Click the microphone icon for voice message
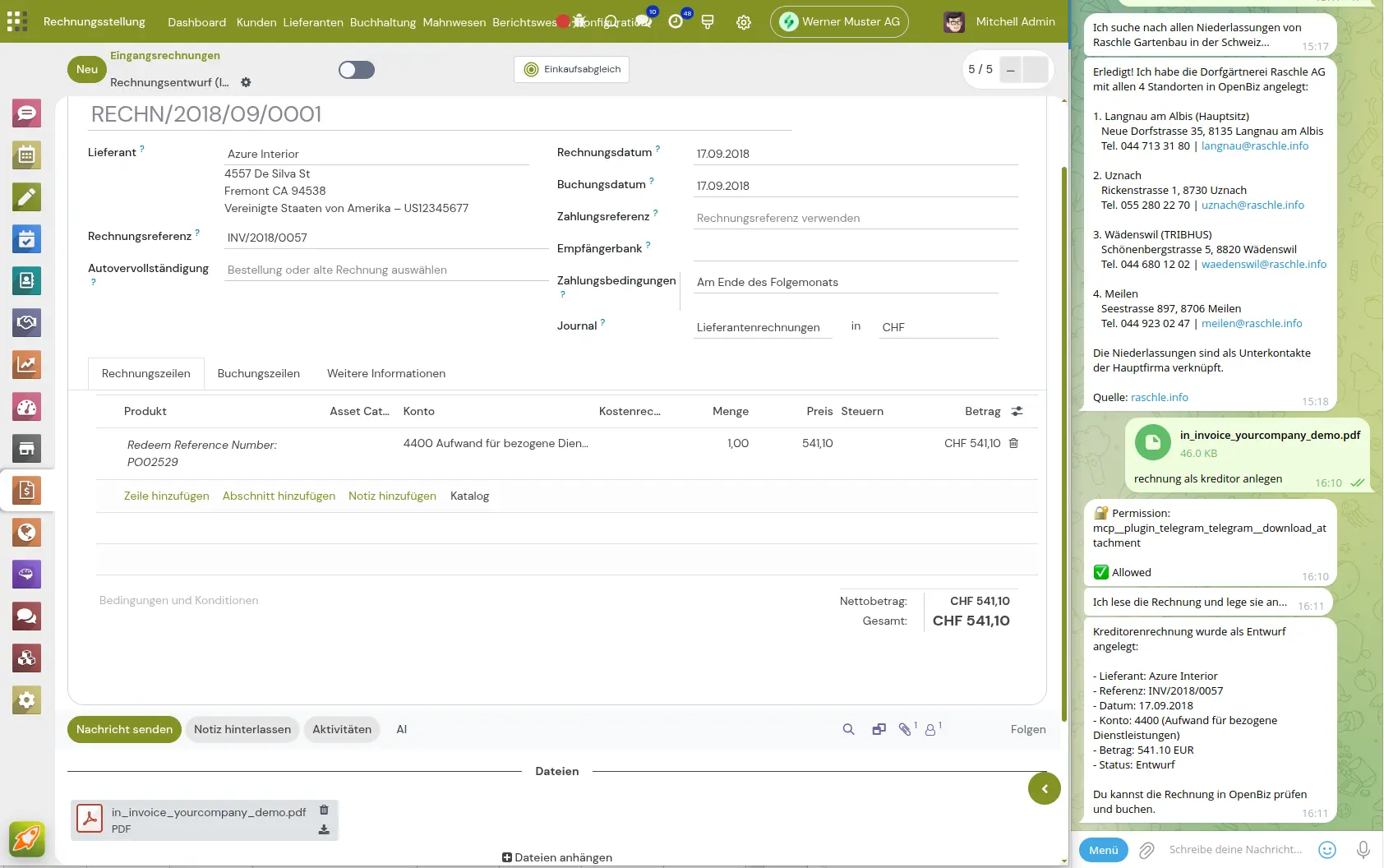The width and height of the screenshot is (1384, 868). (x=1363, y=850)
